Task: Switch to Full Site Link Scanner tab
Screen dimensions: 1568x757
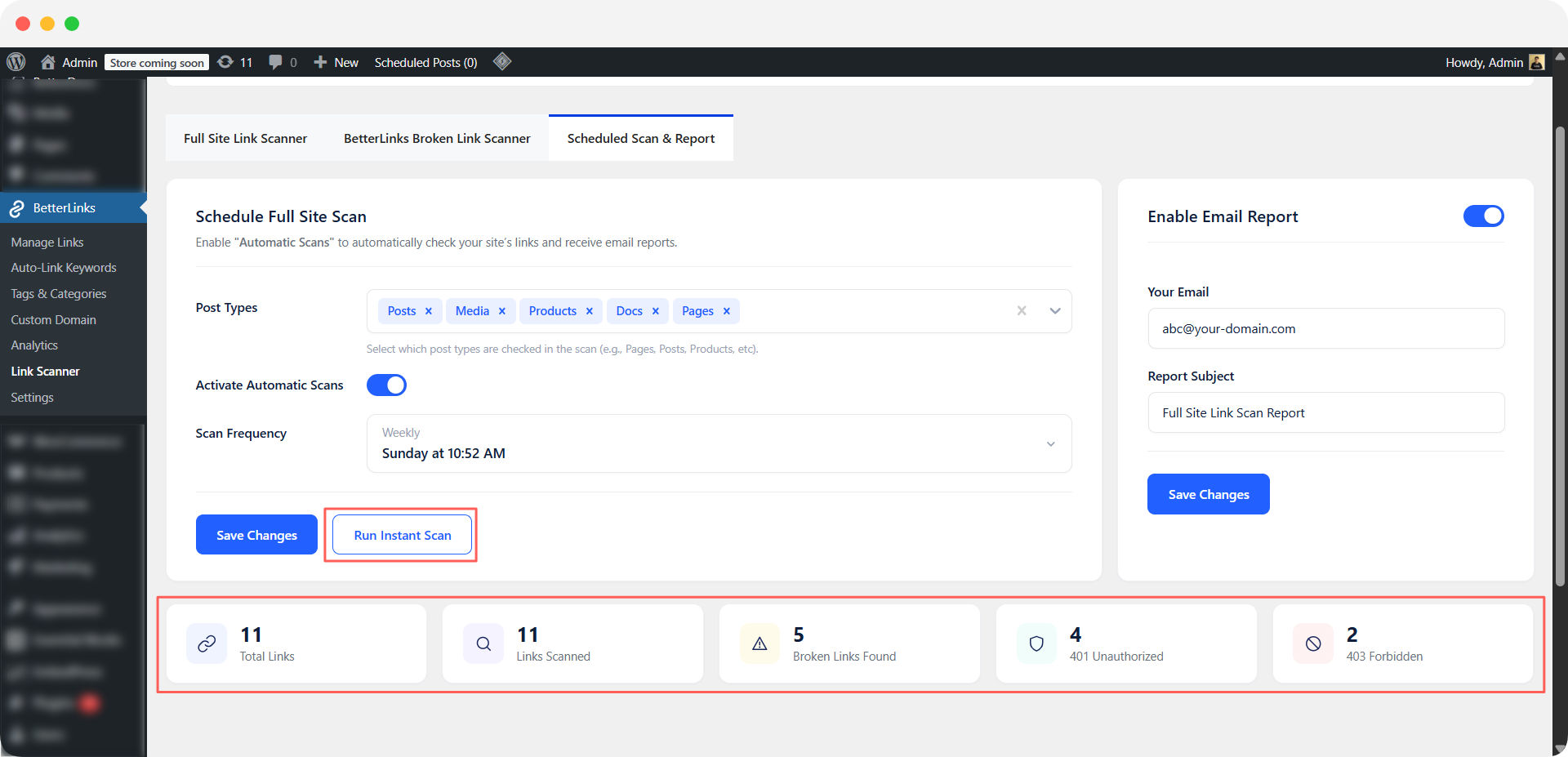Action: [245, 138]
